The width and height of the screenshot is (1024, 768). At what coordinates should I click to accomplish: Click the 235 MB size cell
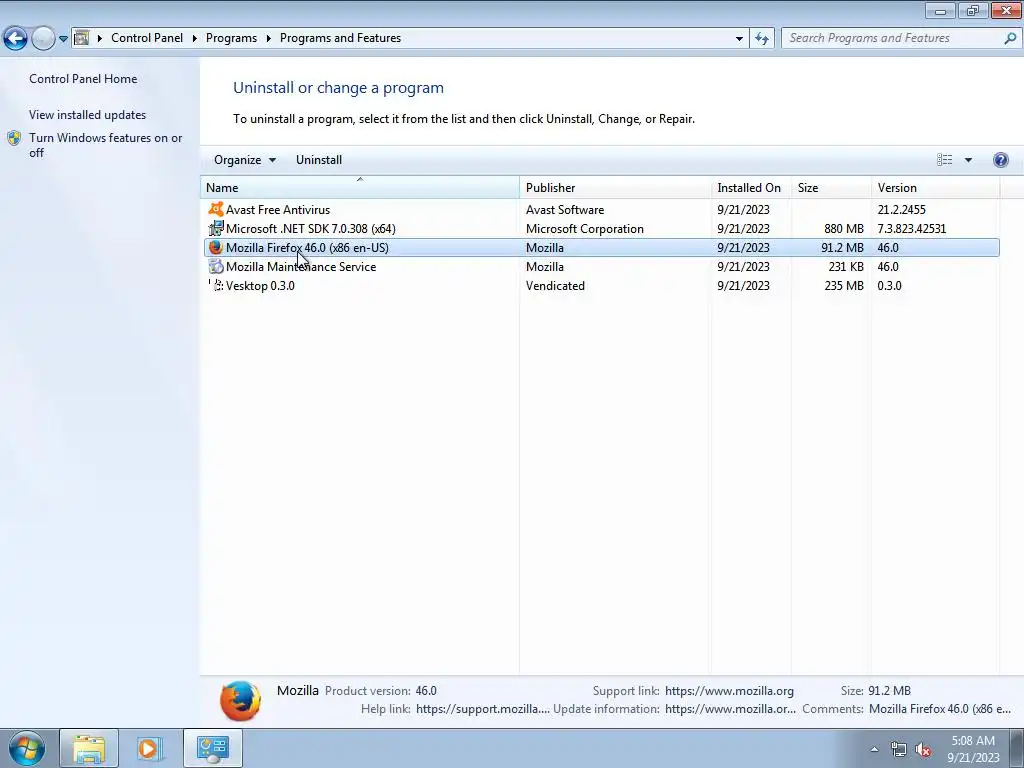coord(844,285)
